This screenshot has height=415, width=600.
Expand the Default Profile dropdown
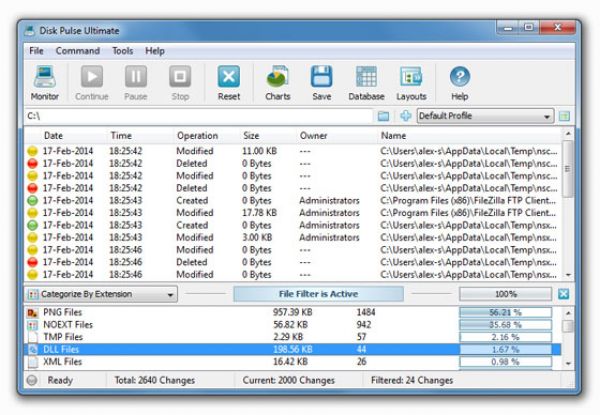pos(484,116)
